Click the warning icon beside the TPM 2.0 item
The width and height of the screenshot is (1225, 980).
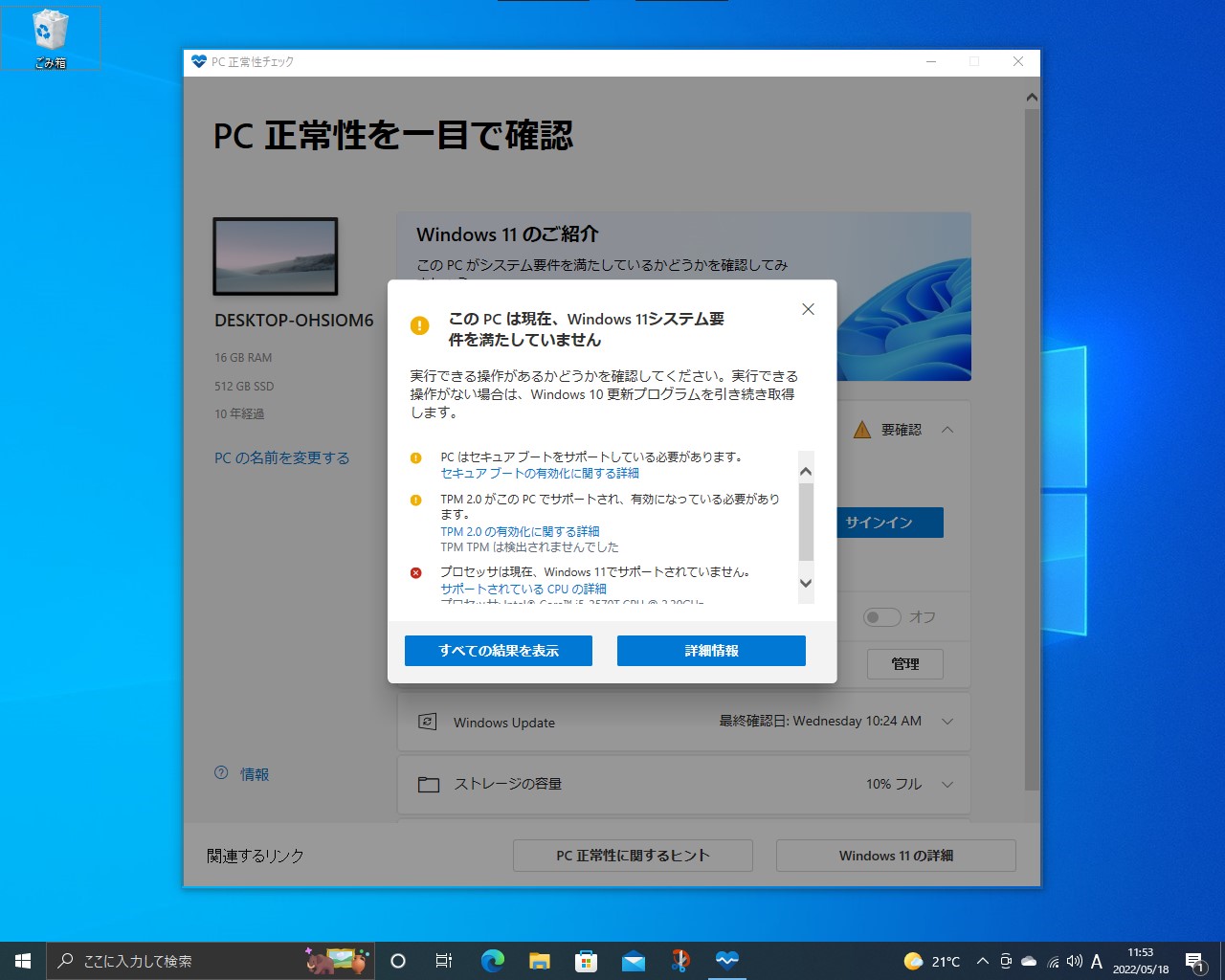point(414,499)
